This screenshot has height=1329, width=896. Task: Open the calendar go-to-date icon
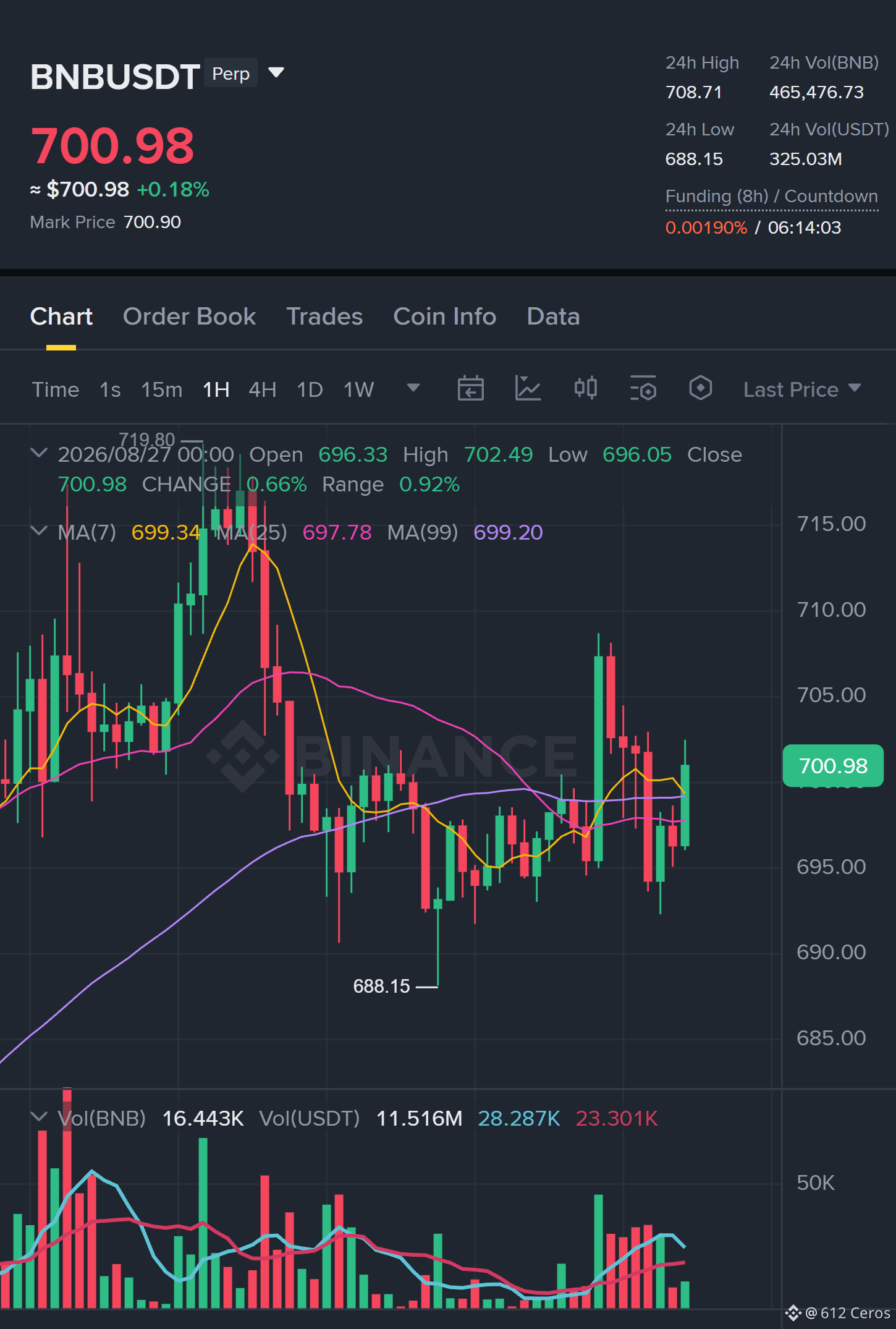pos(470,389)
